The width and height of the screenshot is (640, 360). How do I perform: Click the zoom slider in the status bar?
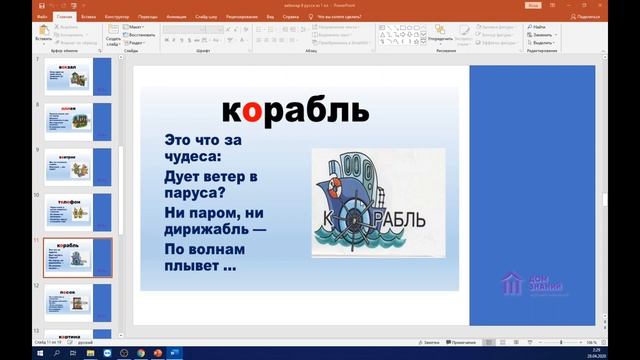(x=561, y=342)
